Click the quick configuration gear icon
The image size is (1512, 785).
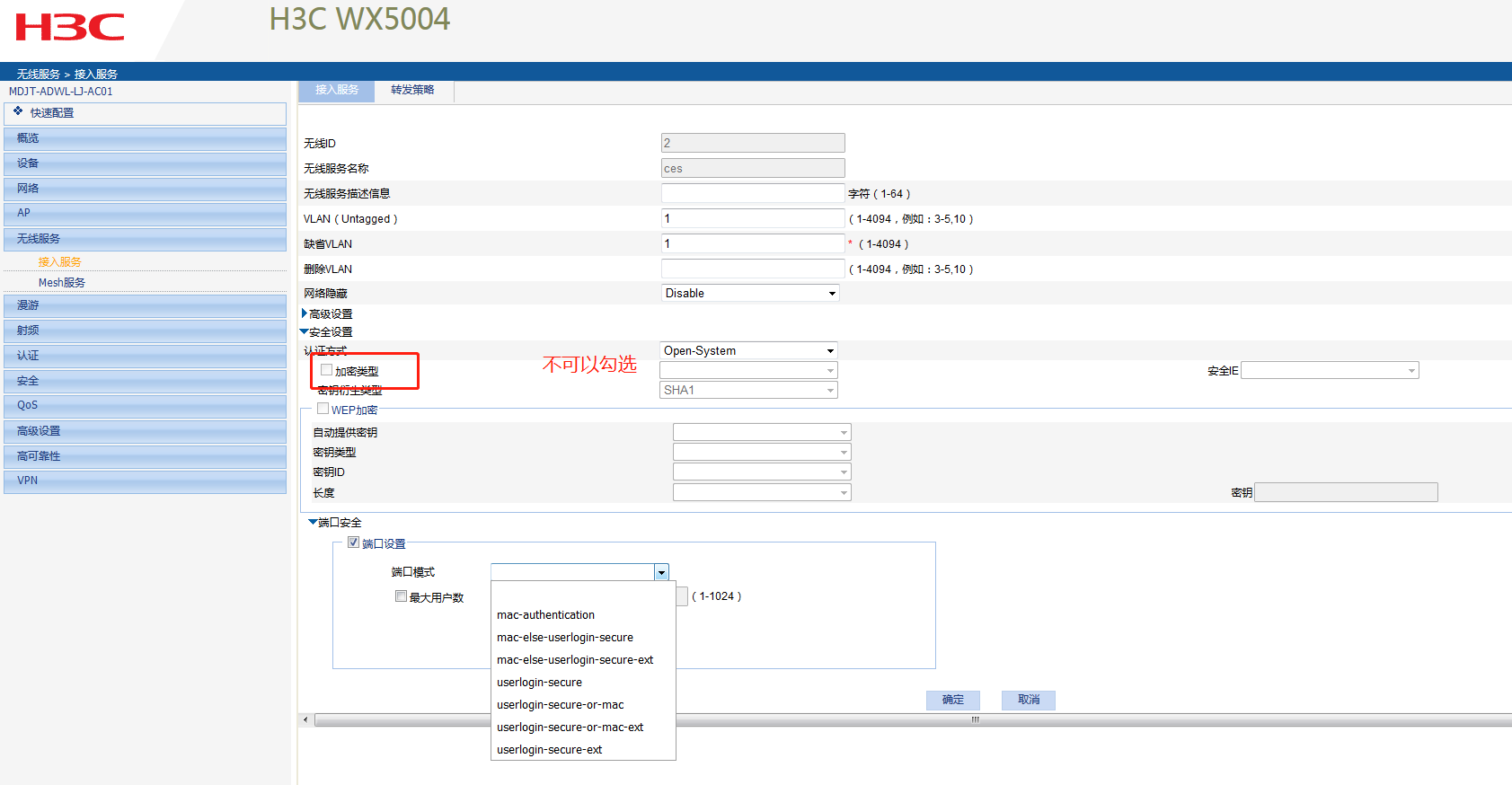pyautogui.click(x=18, y=111)
